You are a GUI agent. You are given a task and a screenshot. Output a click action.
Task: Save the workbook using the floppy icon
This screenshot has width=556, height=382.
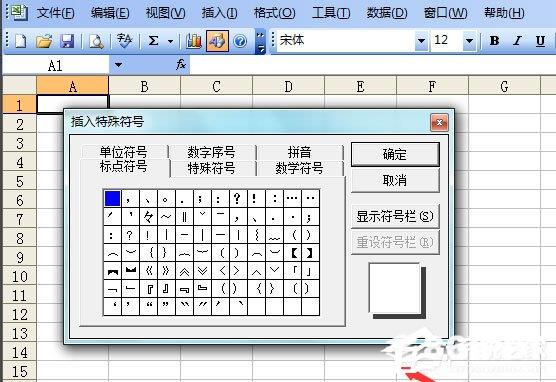click(x=67, y=41)
